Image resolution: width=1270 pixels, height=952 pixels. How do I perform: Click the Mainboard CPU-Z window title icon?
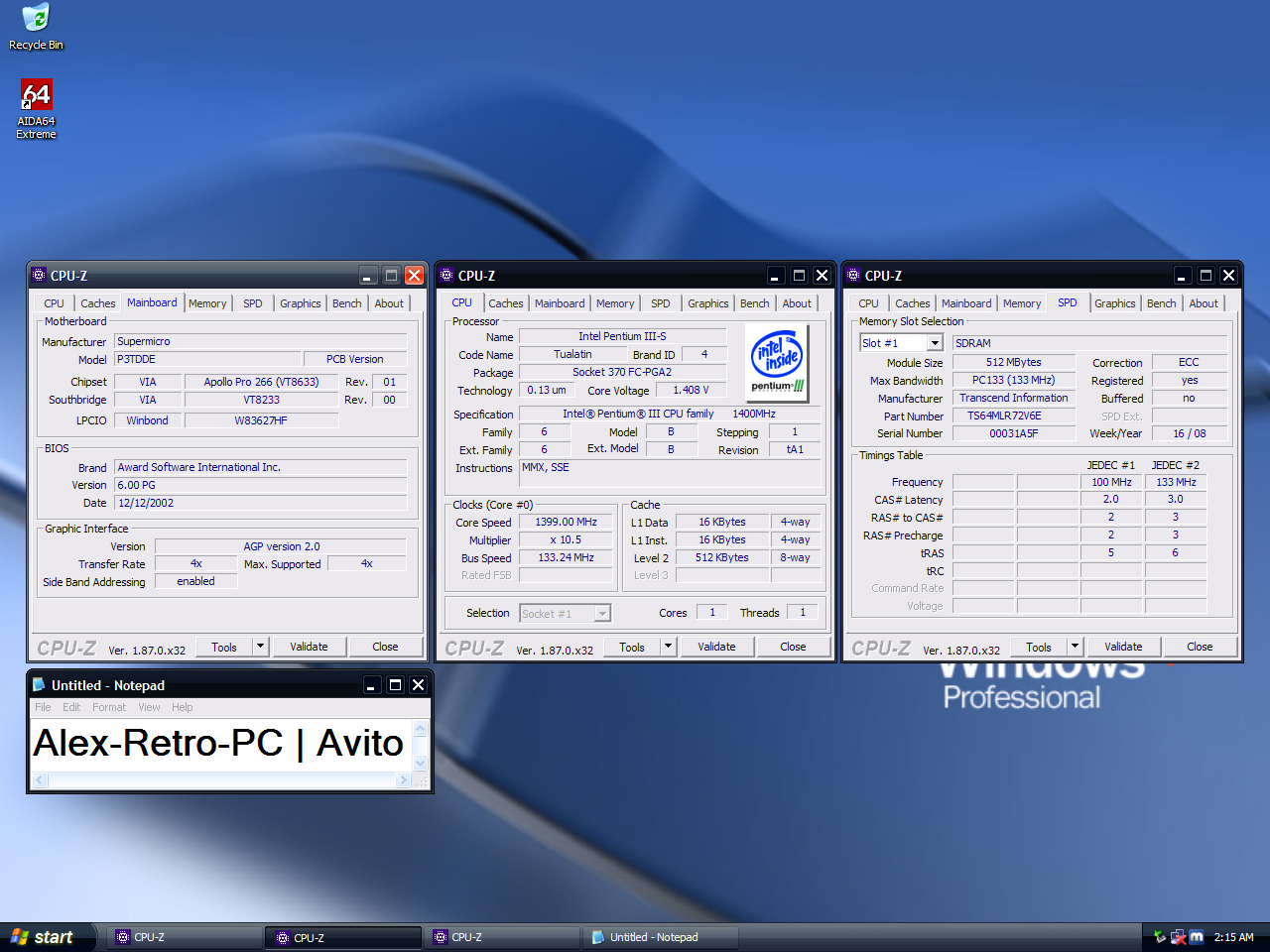pyautogui.click(x=39, y=276)
